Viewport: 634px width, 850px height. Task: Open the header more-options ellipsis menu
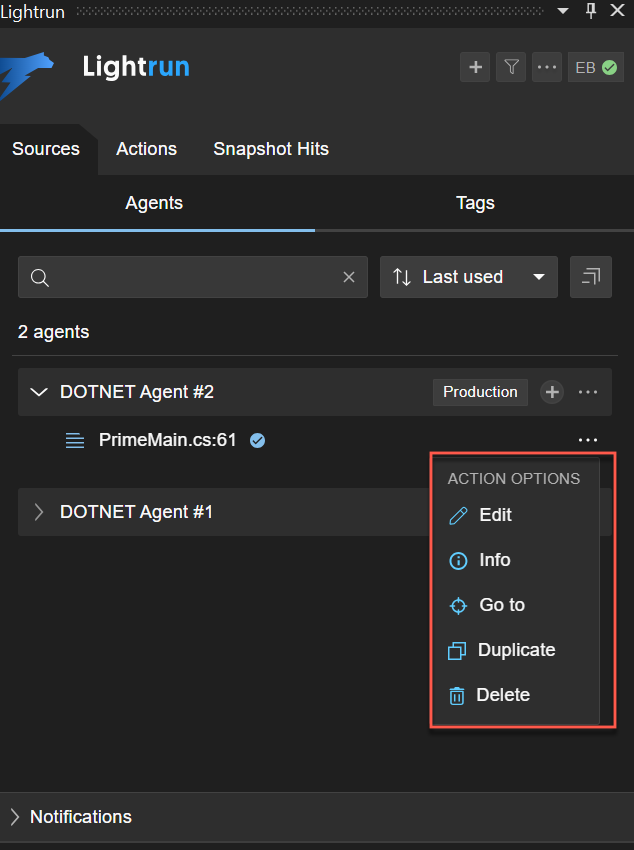[546, 67]
